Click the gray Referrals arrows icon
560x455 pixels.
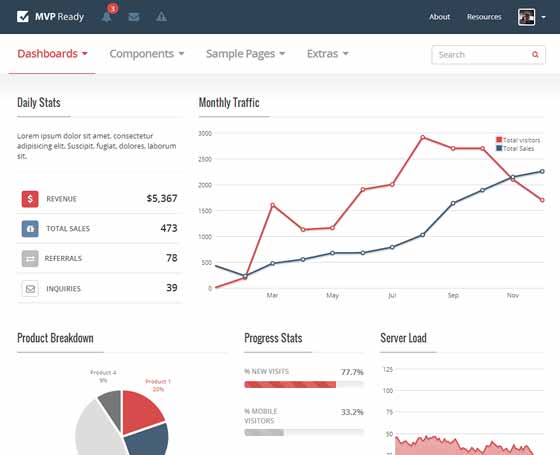[x=30, y=259]
